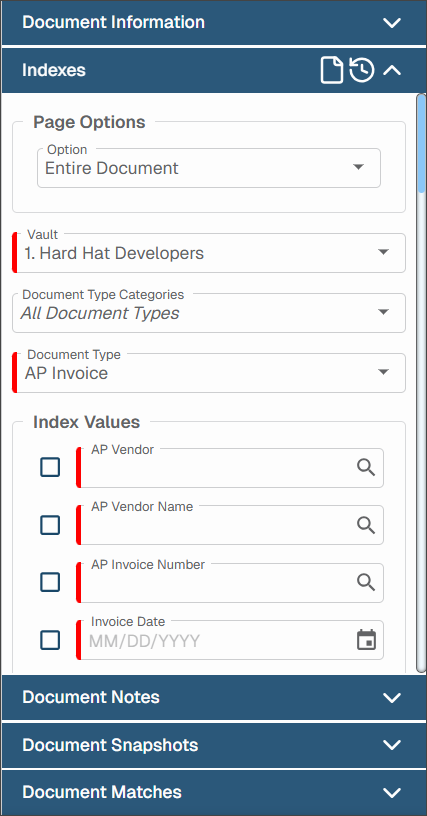This screenshot has height=816, width=427.
Task: Expand the Document Information section
Action: tap(214, 22)
